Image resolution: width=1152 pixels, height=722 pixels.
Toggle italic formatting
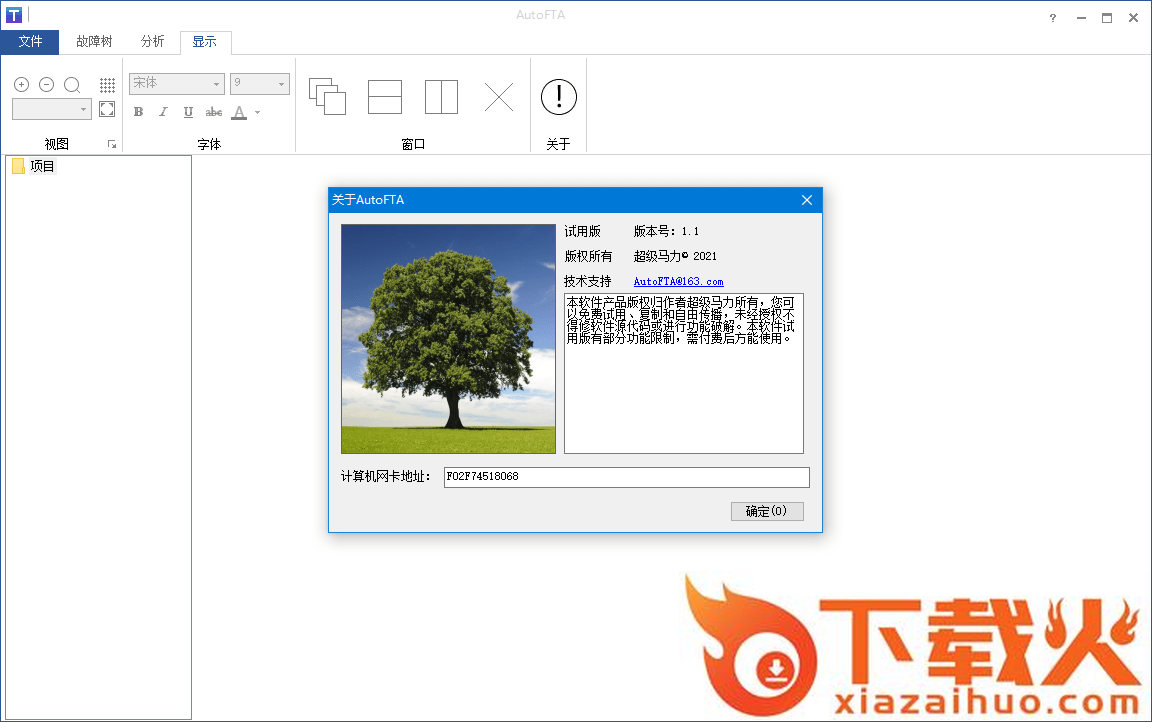click(163, 112)
